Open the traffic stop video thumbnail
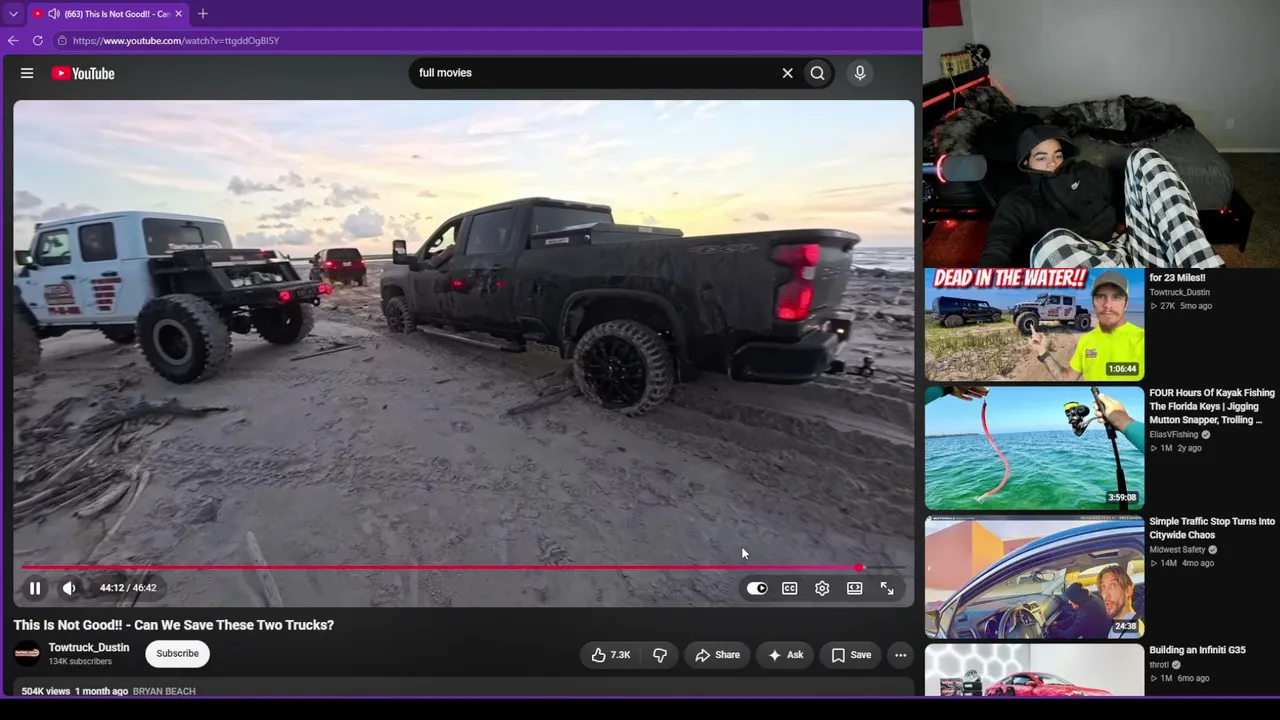The width and height of the screenshot is (1280, 720). click(1034, 577)
